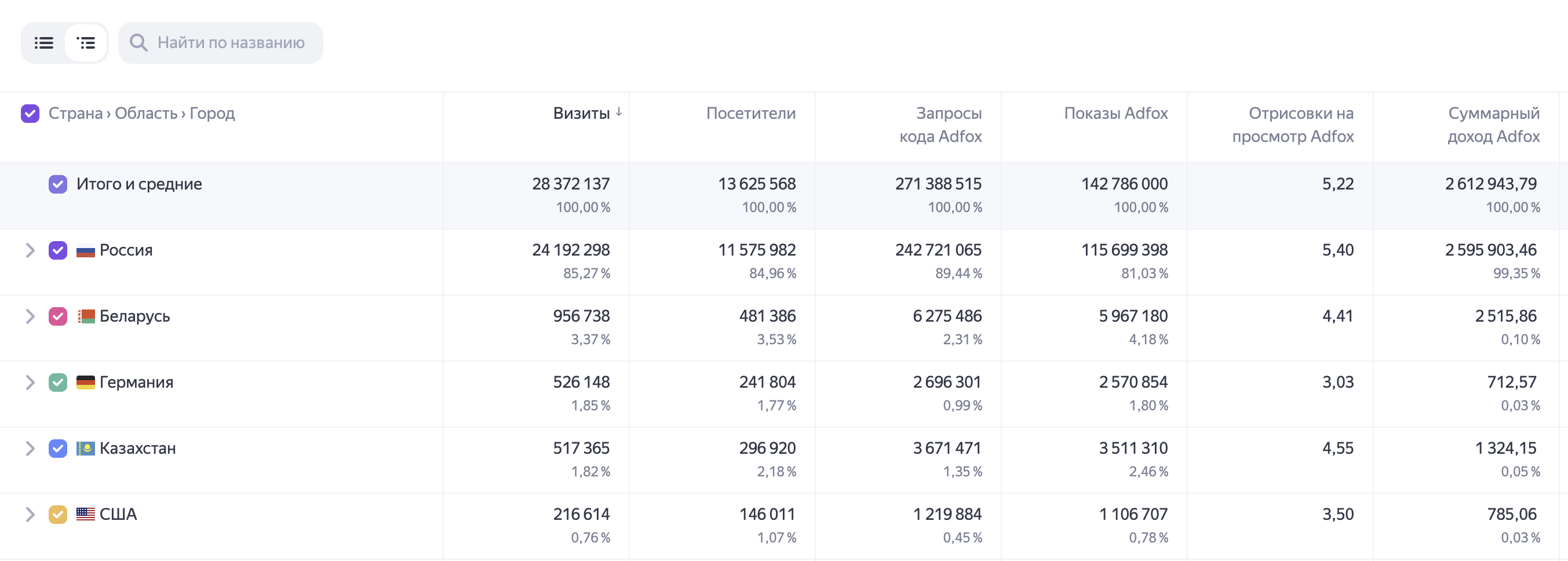1568x561 pixels.
Task: Sort by Посетители column
Action: (750, 113)
